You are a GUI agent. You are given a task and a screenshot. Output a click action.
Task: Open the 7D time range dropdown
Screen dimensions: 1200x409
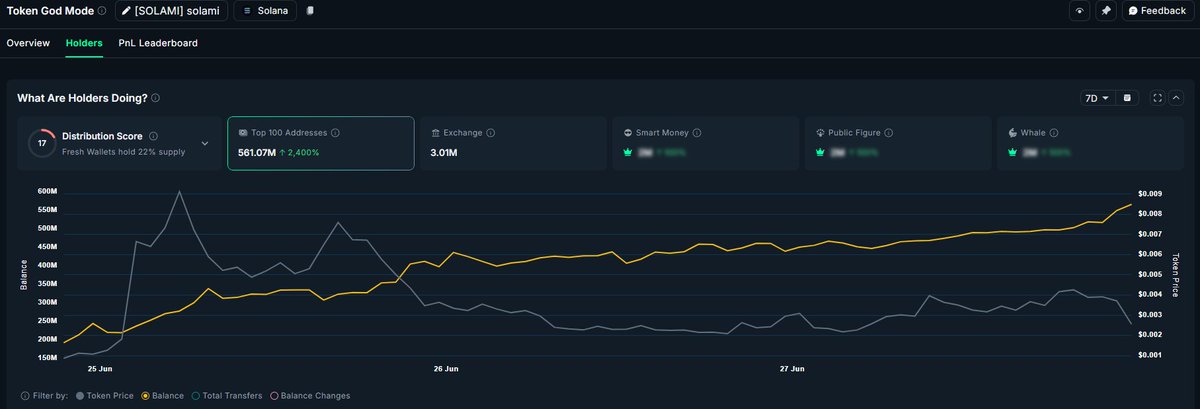tap(1097, 98)
